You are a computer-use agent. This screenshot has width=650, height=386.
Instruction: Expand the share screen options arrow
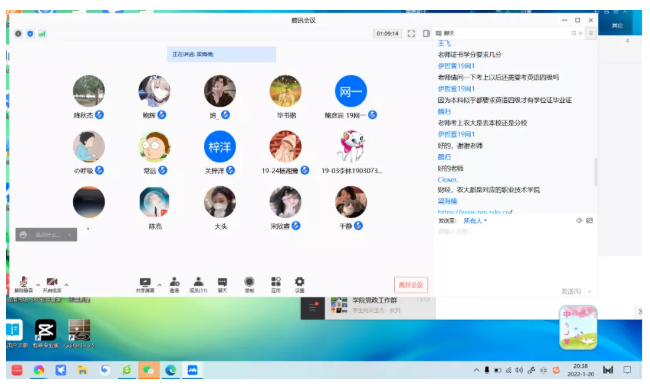[x=160, y=285]
